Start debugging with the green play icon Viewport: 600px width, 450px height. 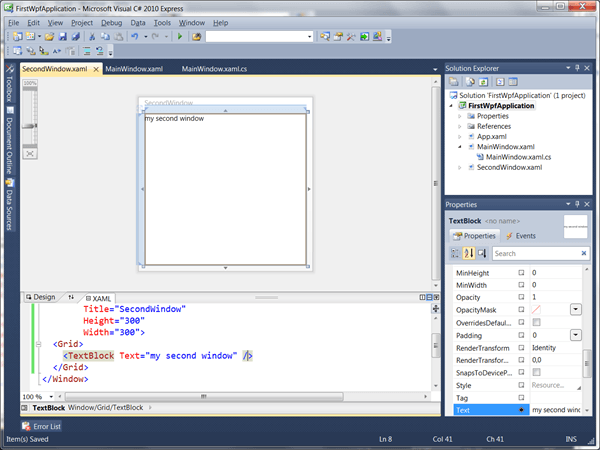(x=180, y=37)
